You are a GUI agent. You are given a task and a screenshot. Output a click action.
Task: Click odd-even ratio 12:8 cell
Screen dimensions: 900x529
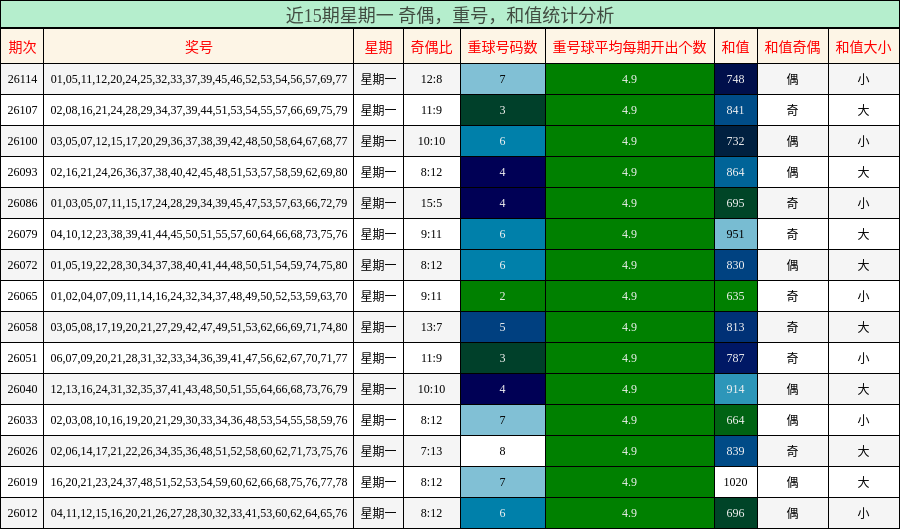pos(432,79)
